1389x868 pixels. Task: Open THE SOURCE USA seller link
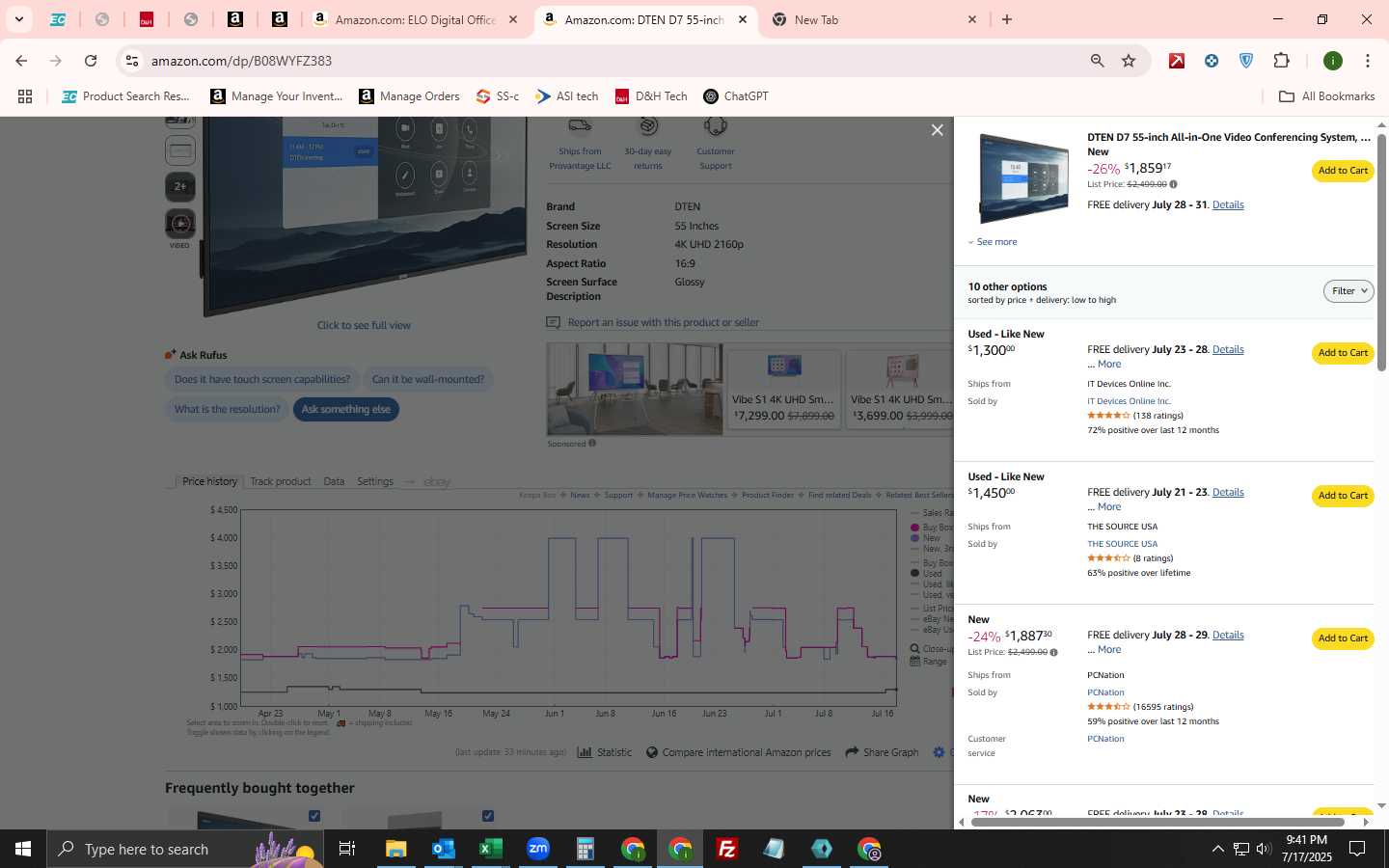[1122, 544]
